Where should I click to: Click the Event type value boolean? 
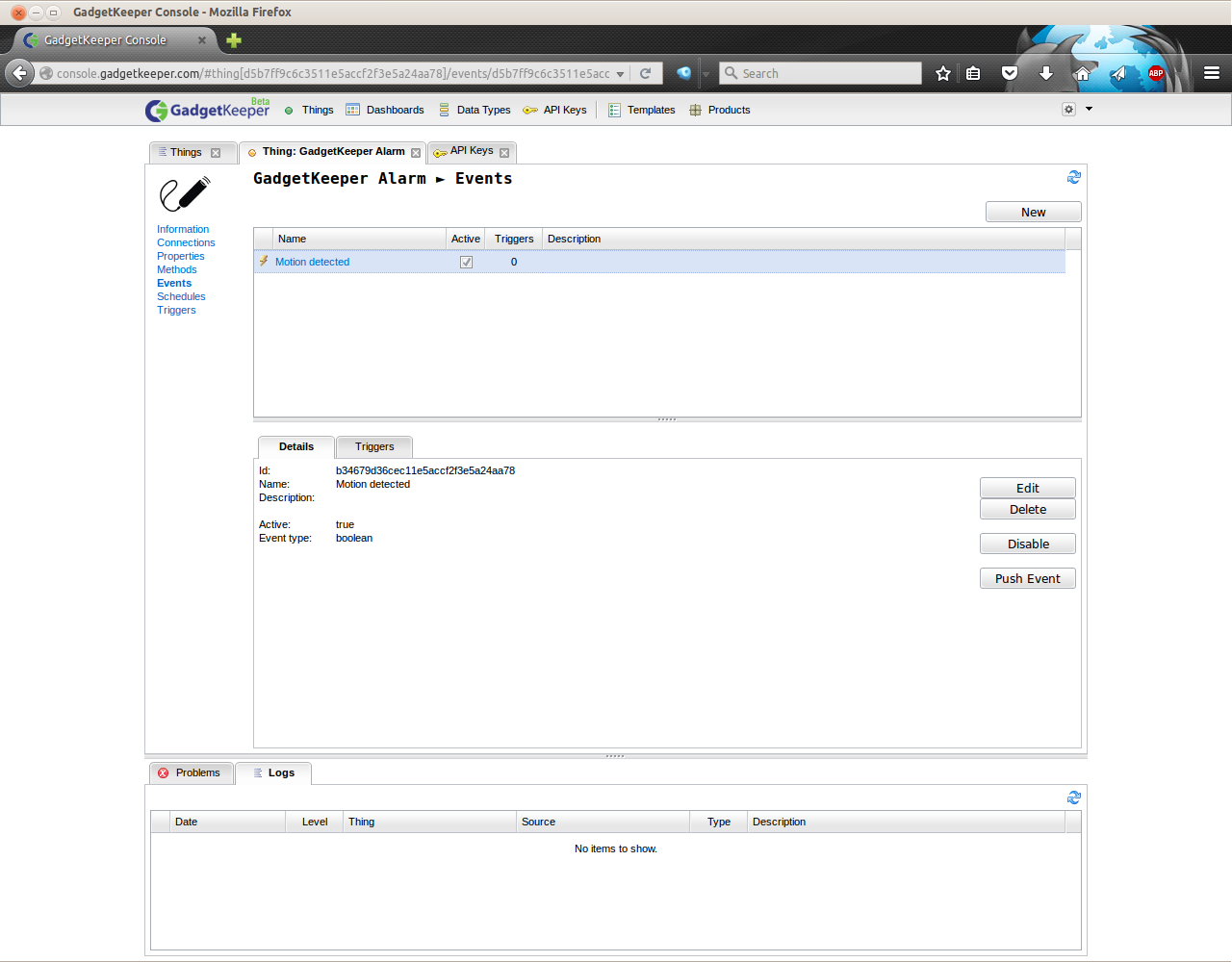coord(354,538)
